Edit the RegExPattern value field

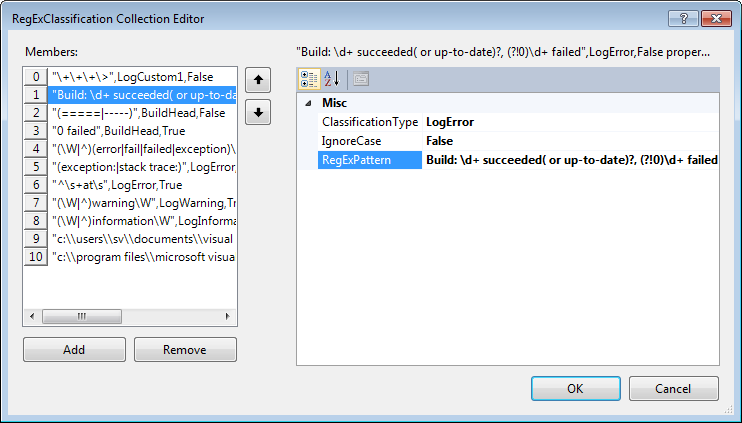pos(570,160)
